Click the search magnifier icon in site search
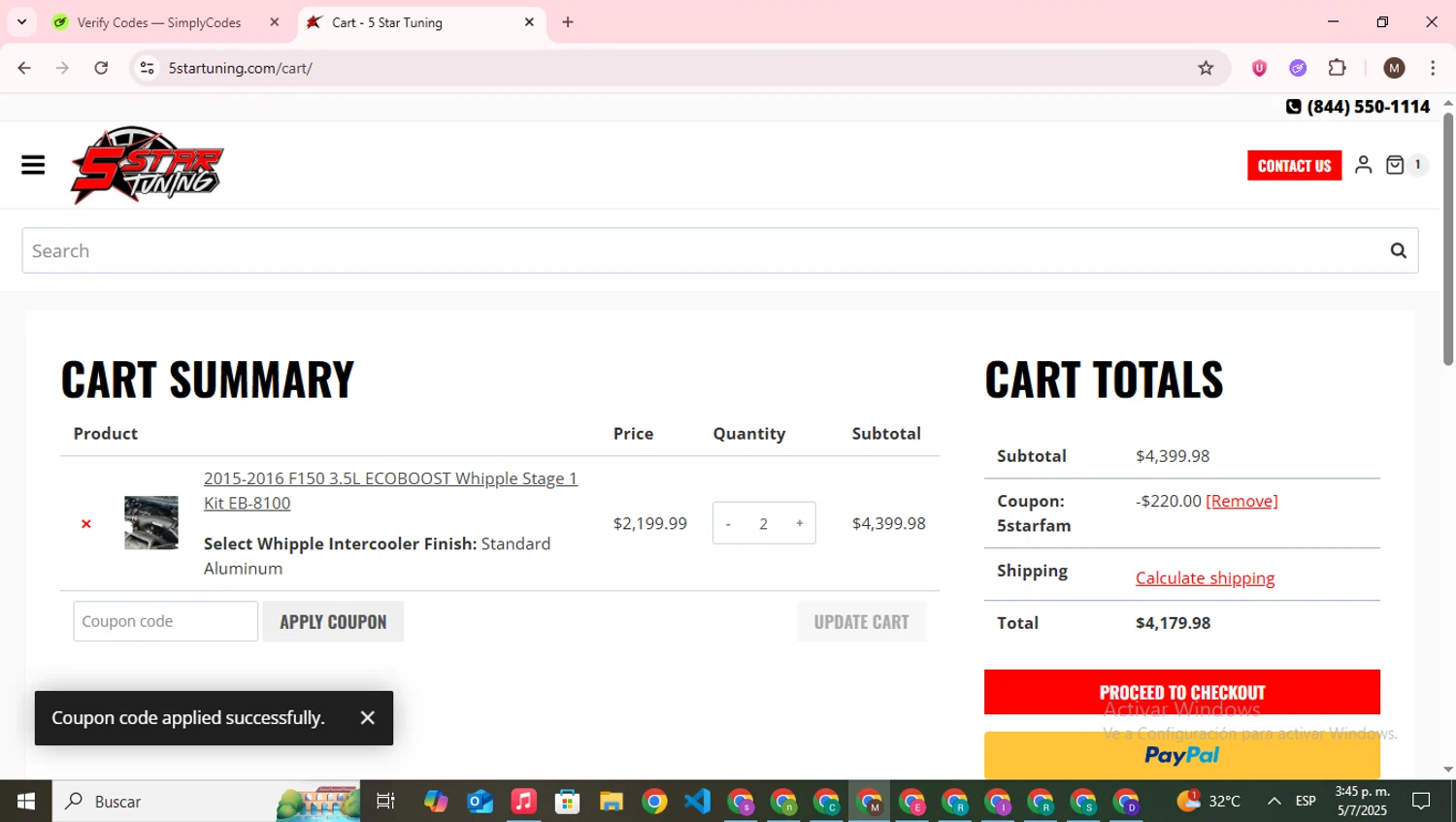The width and height of the screenshot is (1456, 822). (x=1398, y=250)
